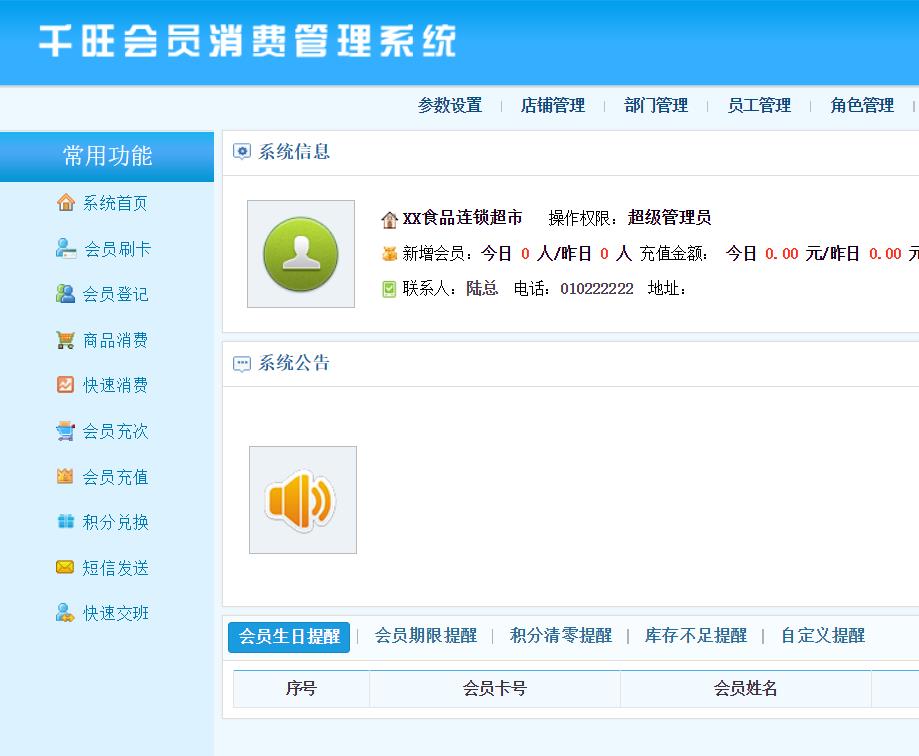Image resolution: width=919 pixels, height=756 pixels.
Task: Open 会员充次 in the sidebar
Action: [115, 431]
